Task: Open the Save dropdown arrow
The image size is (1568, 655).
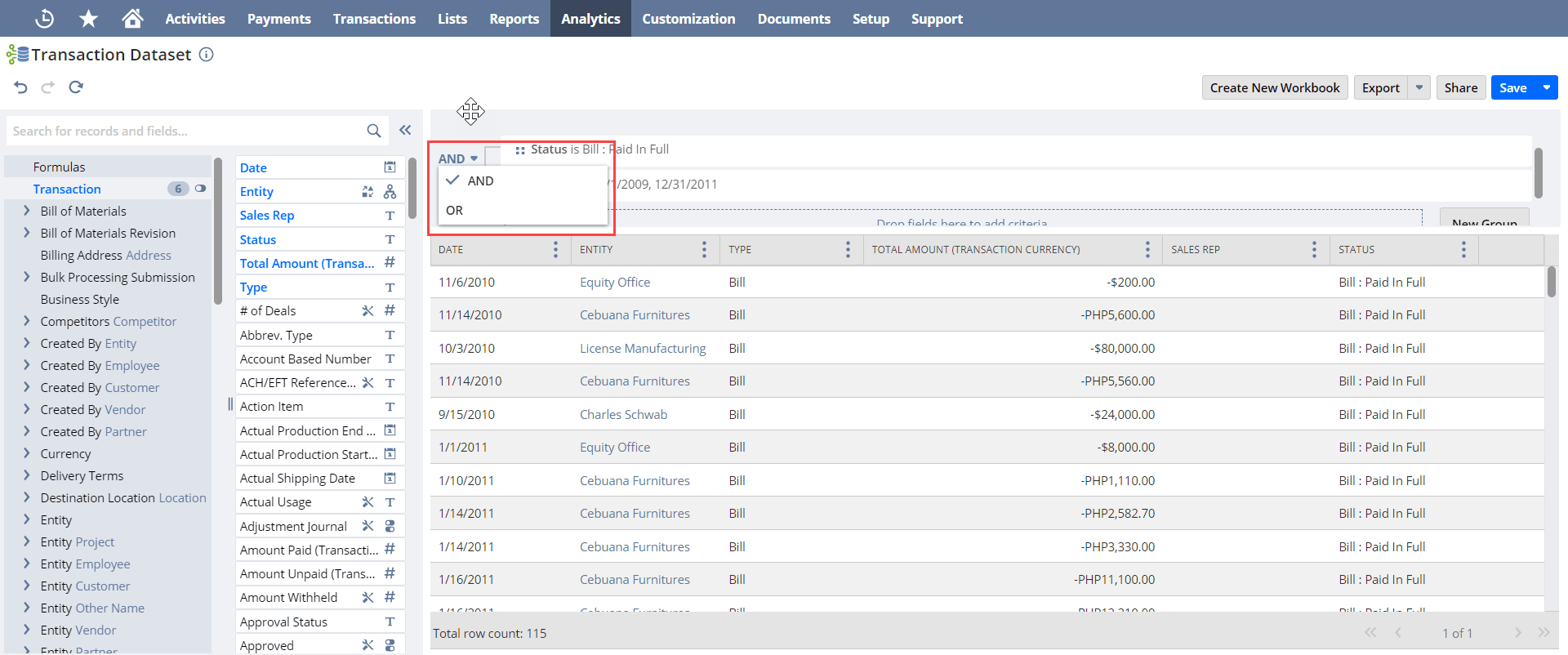Action: point(1547,87)
